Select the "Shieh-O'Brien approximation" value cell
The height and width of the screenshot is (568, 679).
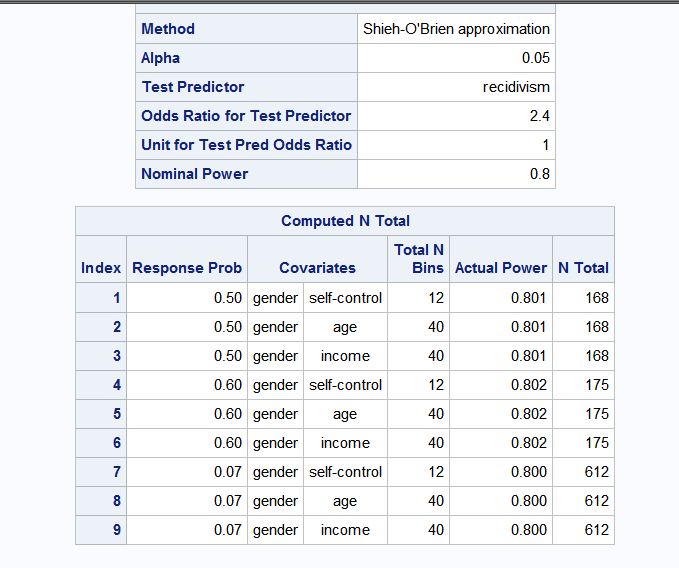click(x=456, y=29)
